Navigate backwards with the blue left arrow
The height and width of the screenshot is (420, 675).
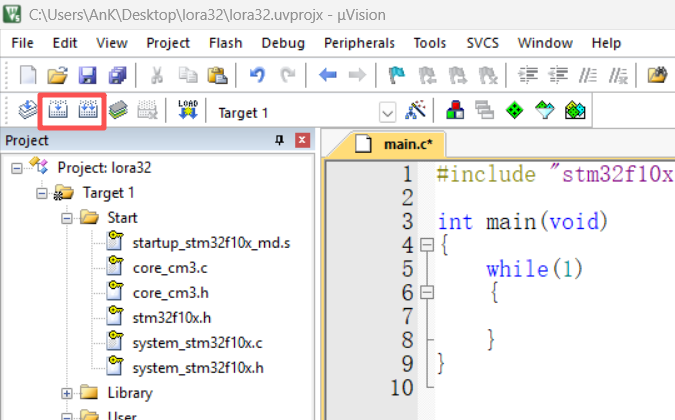tap(328, 75)
